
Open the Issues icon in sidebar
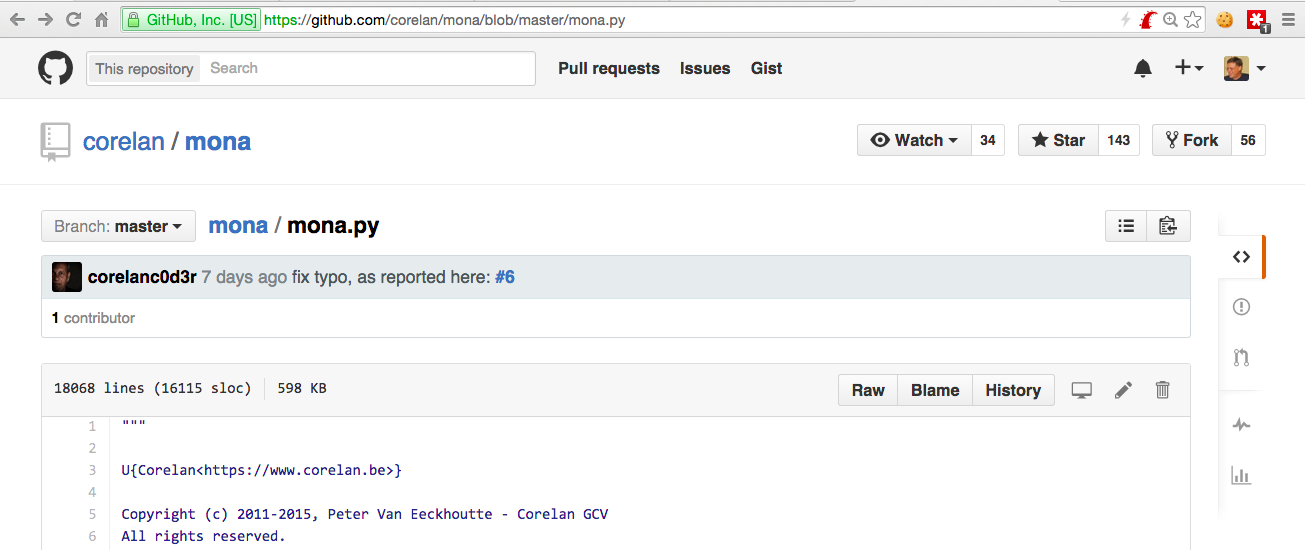tap(1241, 307)
